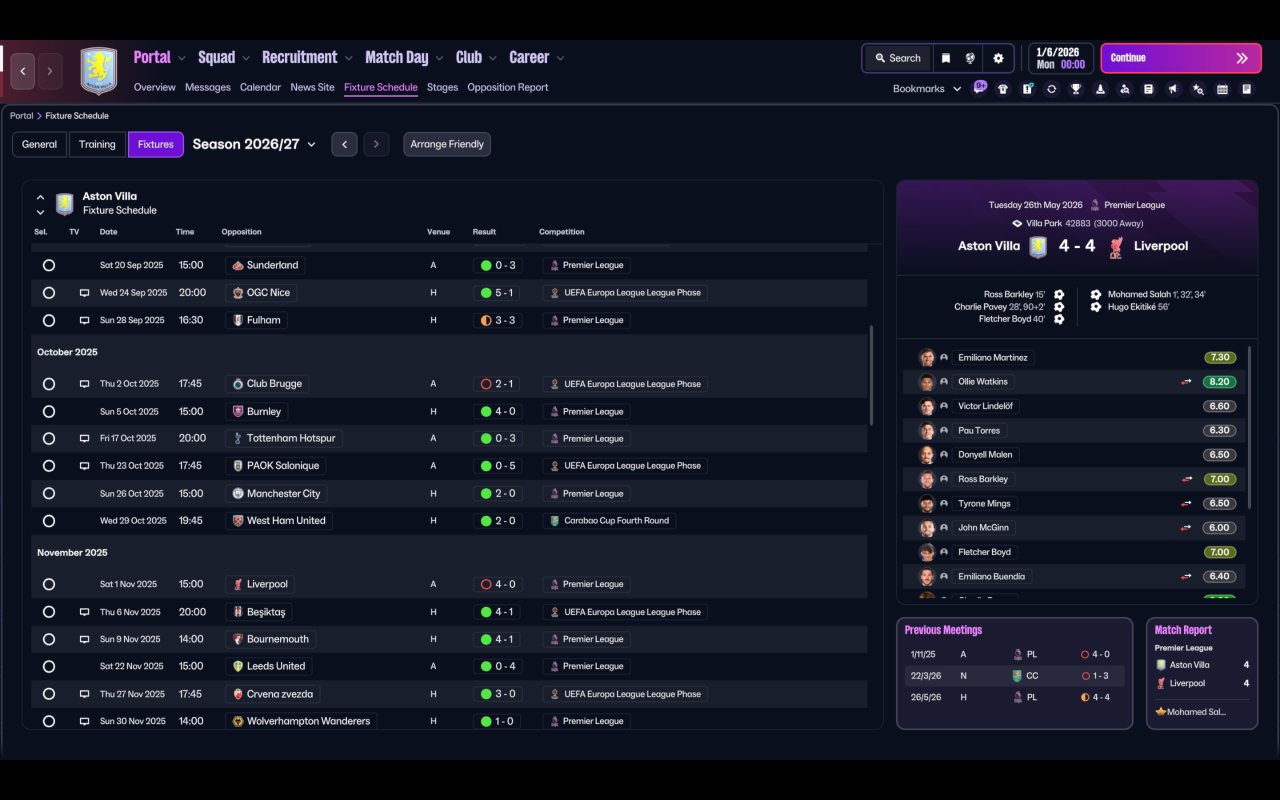This screenshot has width=1280, height=800.
Task: Click the Arrange Friendly button
Action: pos(447,144)
